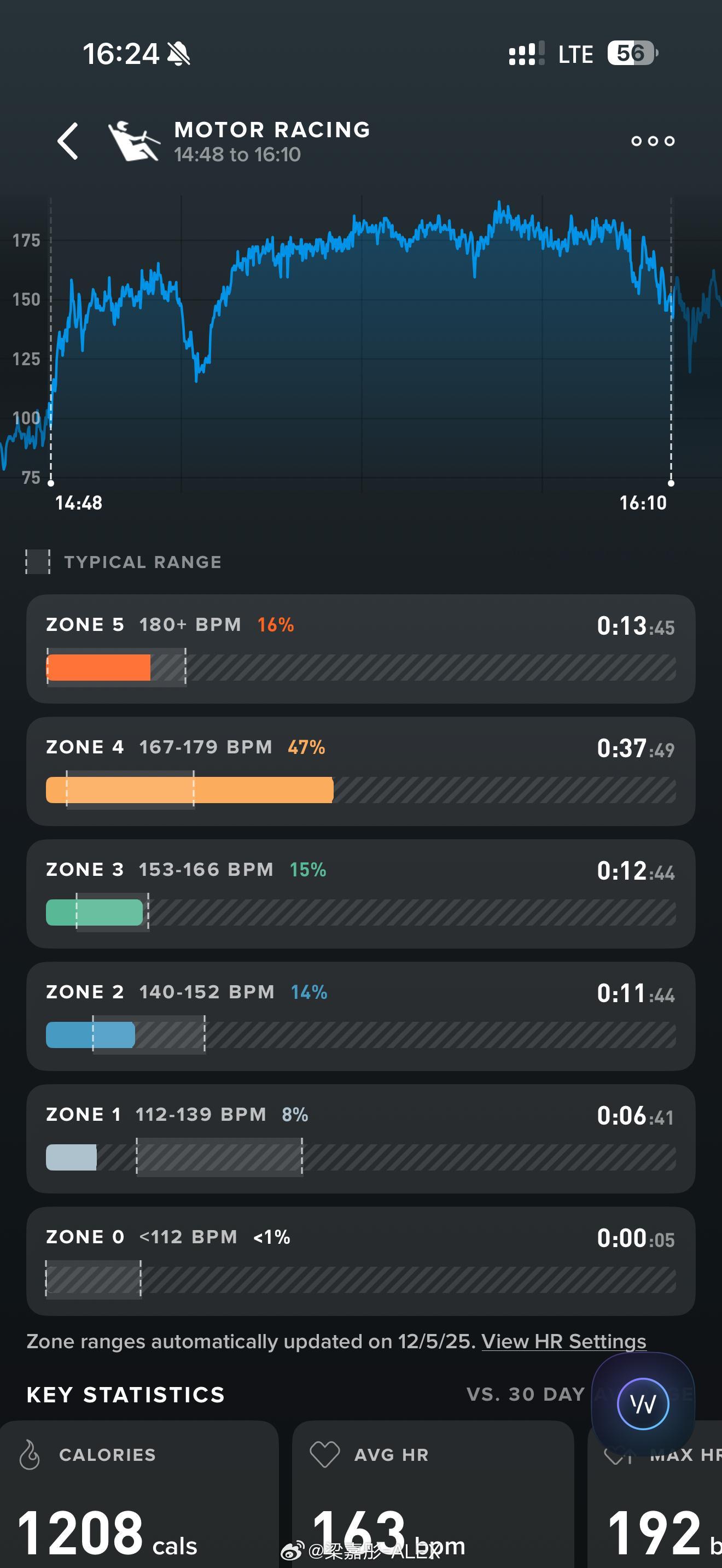Open View HR Settings link

coord(564,1342)
